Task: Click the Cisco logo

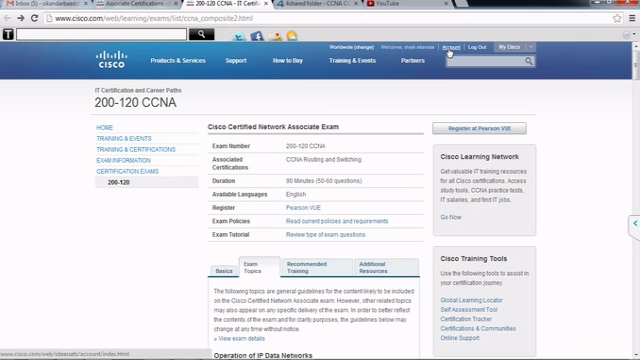Action: coord(111,60)
